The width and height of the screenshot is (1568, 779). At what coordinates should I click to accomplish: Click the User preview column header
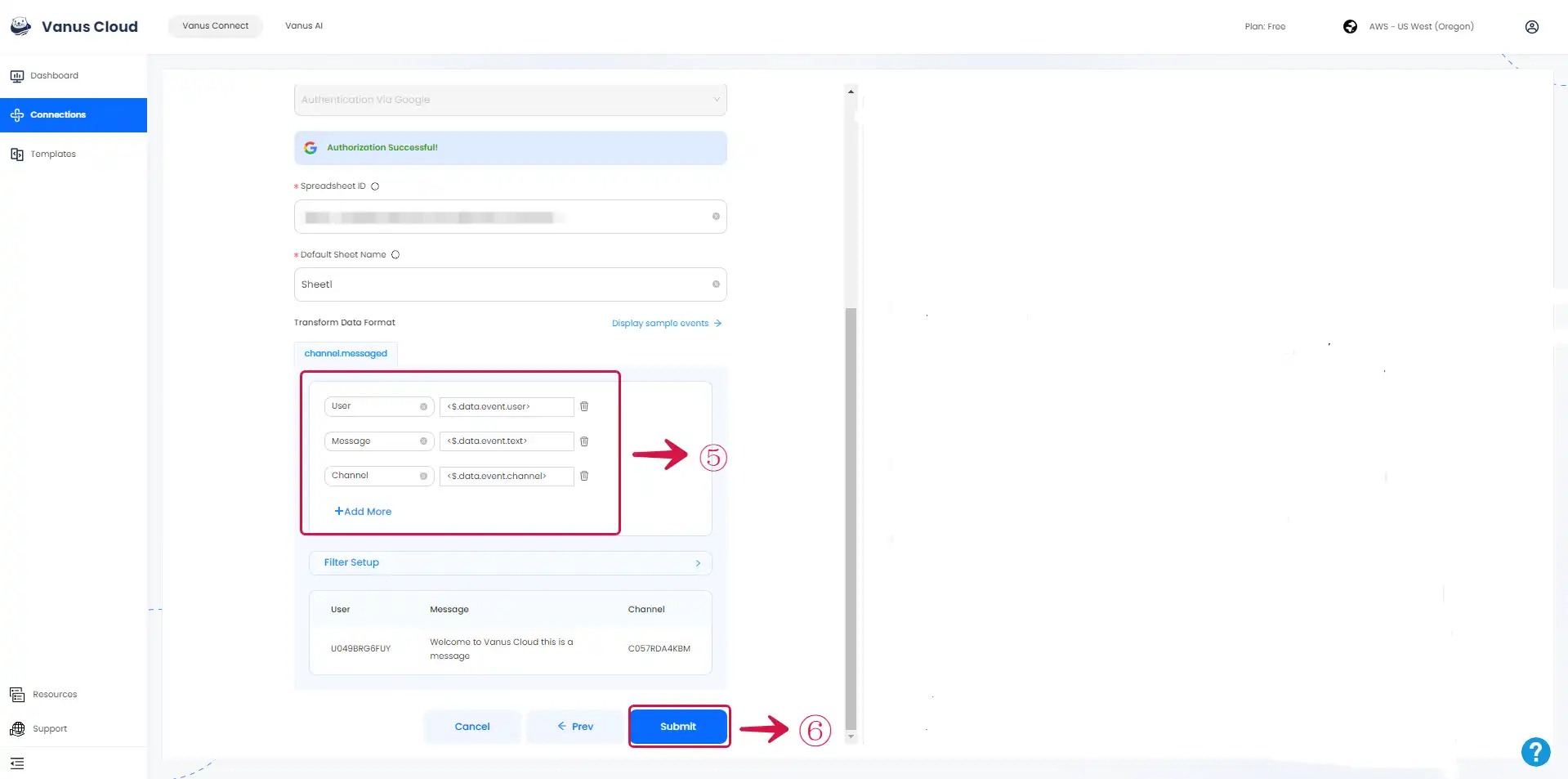point(340,610)
